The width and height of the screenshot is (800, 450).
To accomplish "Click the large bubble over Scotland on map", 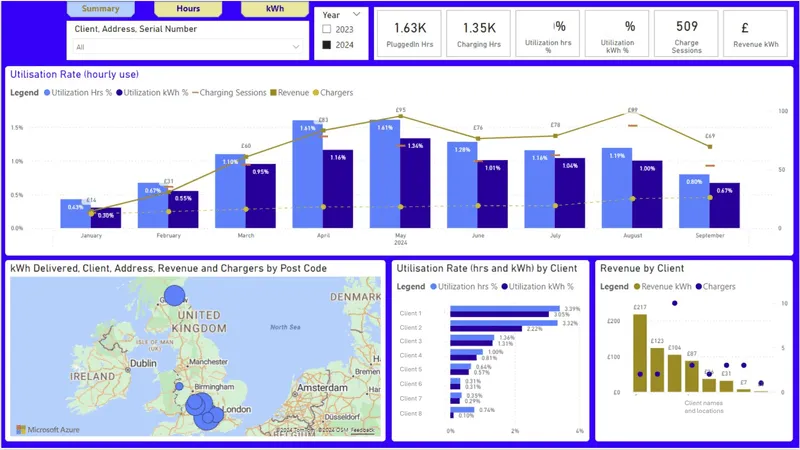I will pos(174,295).
